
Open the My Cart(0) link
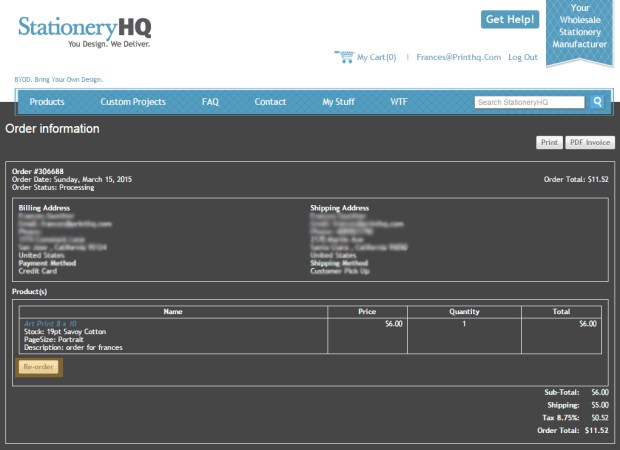tap(376, 58)
